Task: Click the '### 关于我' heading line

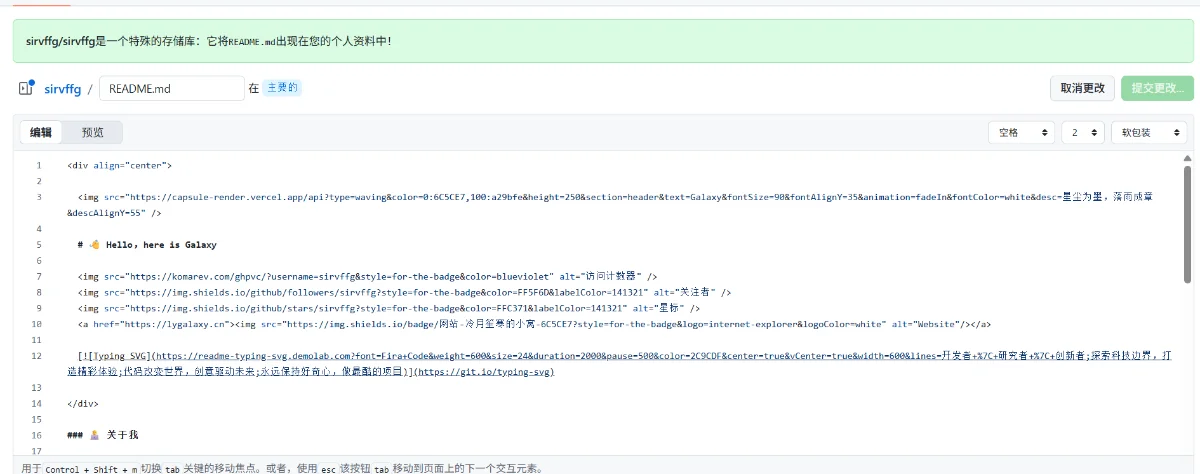Action: [102, 436]
